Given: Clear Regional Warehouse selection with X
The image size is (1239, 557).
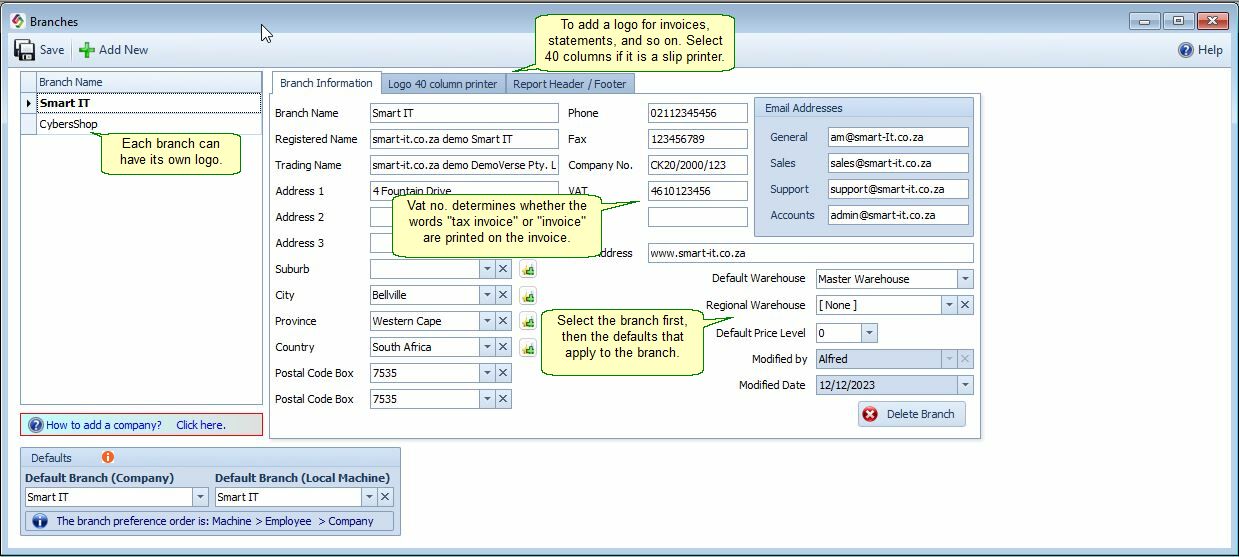Looking at the screenshot, I should [x=965, y=305].
